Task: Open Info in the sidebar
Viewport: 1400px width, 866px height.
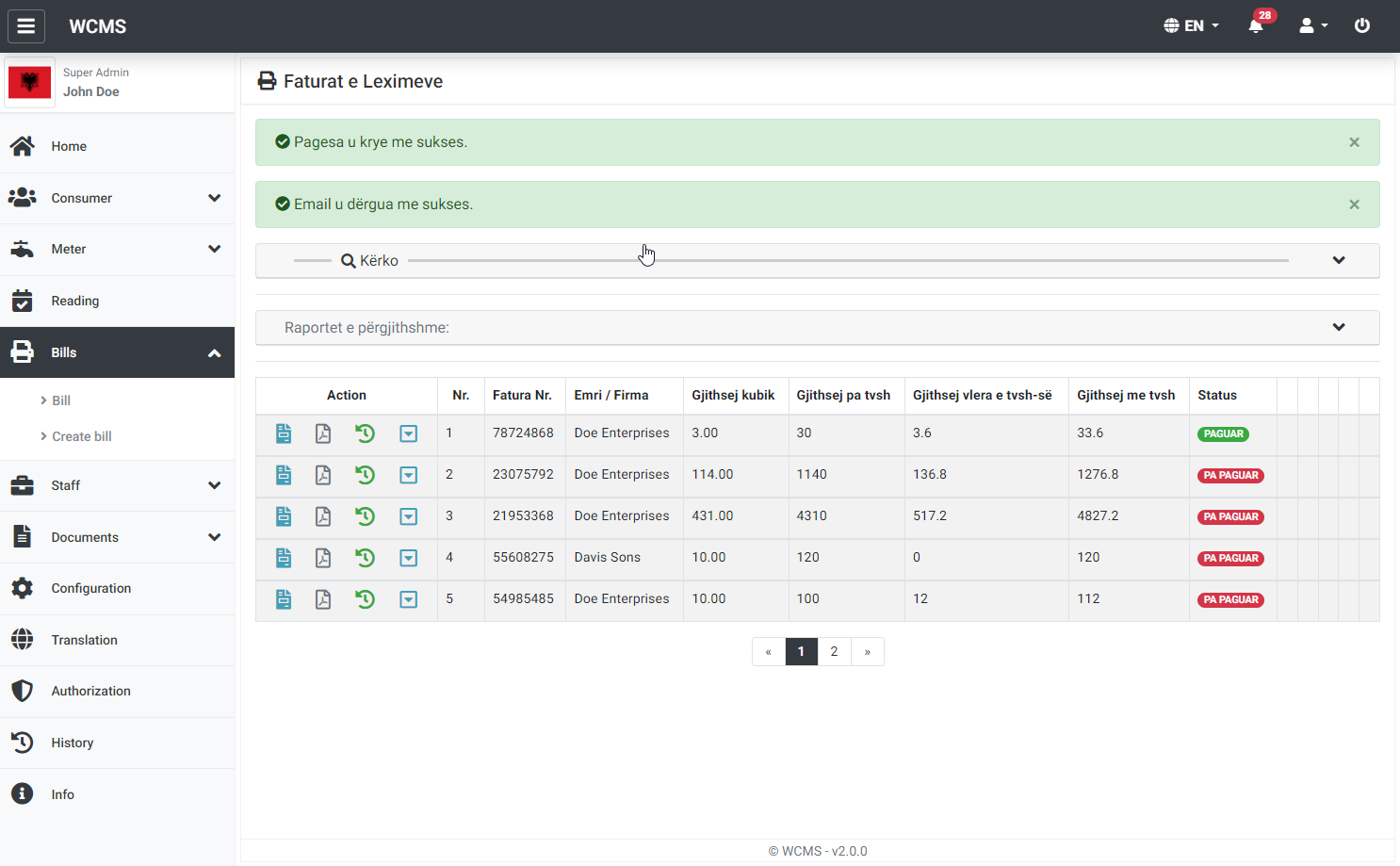Action: [117, 794]
